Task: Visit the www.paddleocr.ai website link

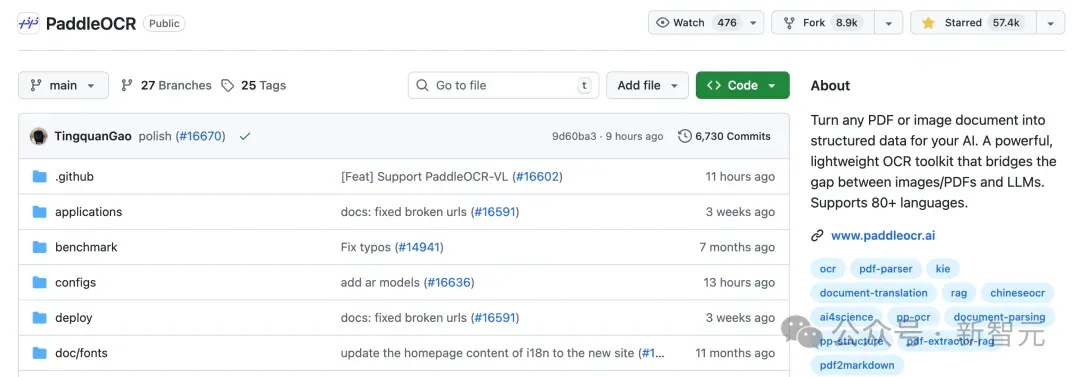Action: tap(883, 236)
